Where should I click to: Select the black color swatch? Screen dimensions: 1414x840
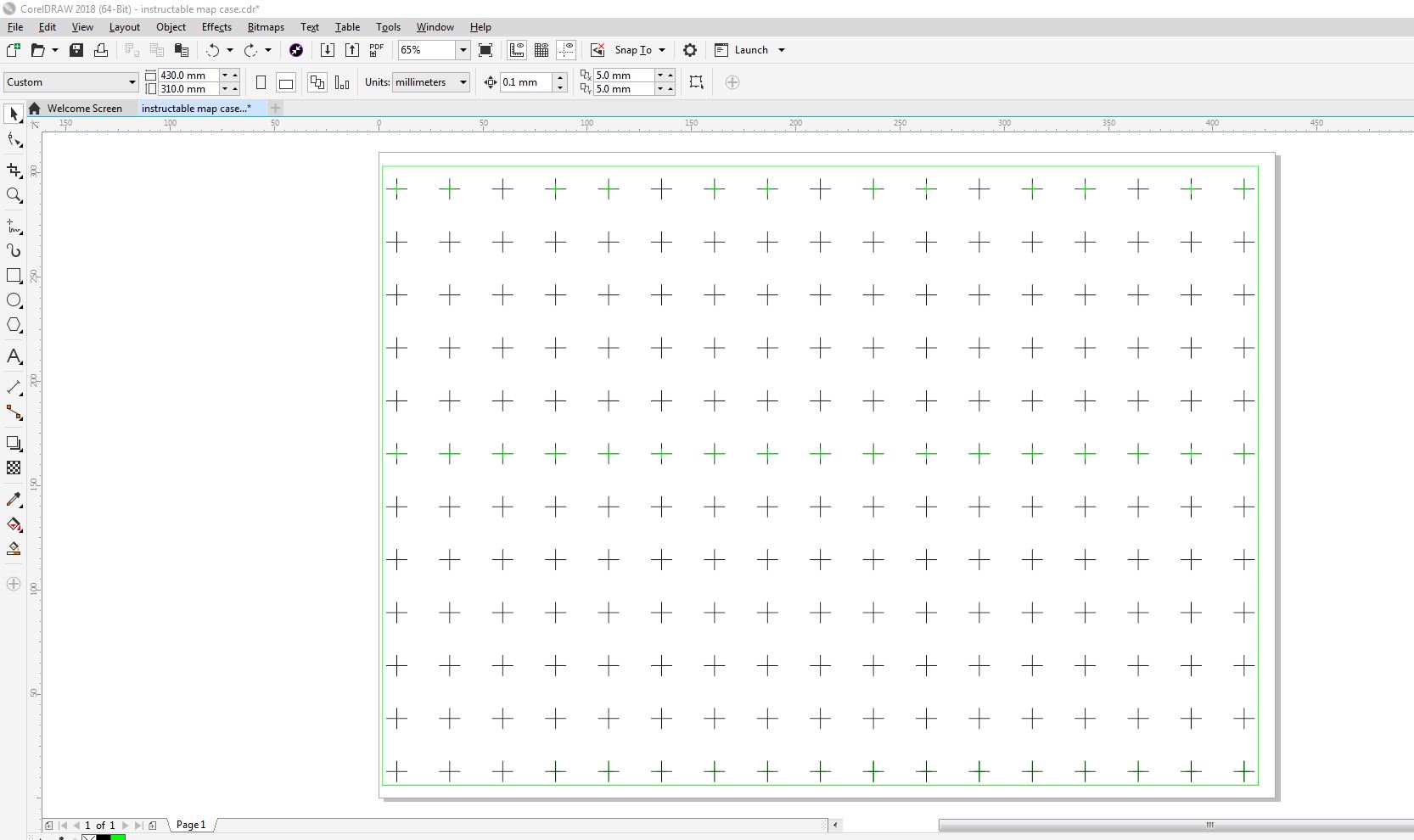[104, 837]
